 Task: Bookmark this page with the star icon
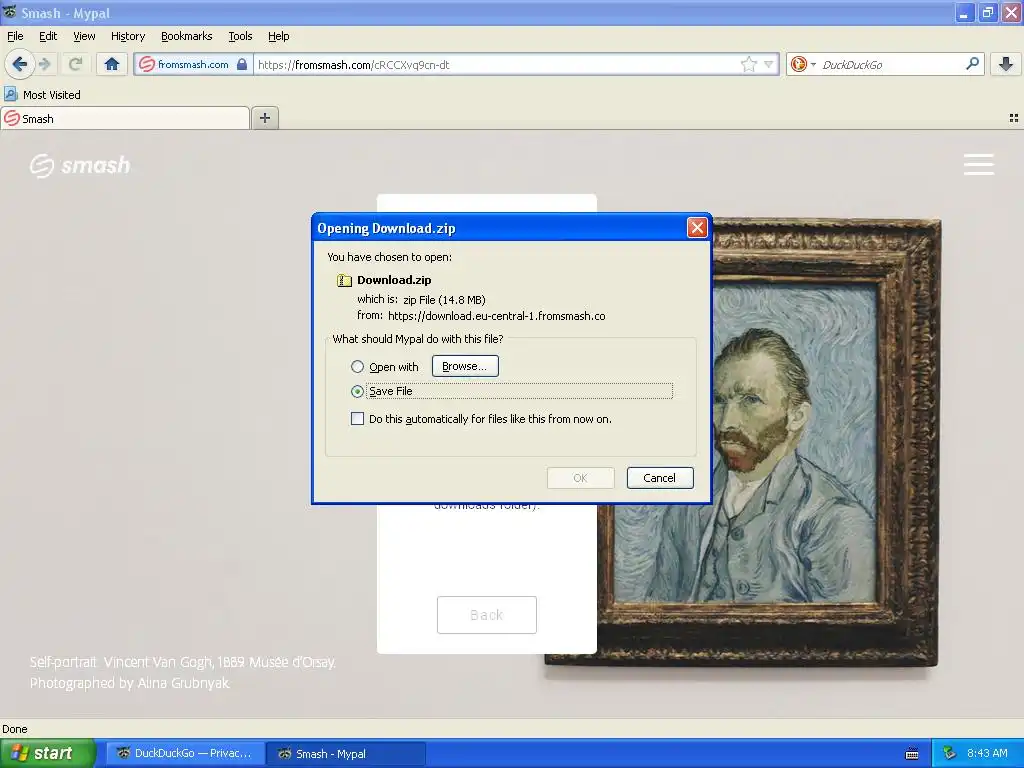(748, 64)
